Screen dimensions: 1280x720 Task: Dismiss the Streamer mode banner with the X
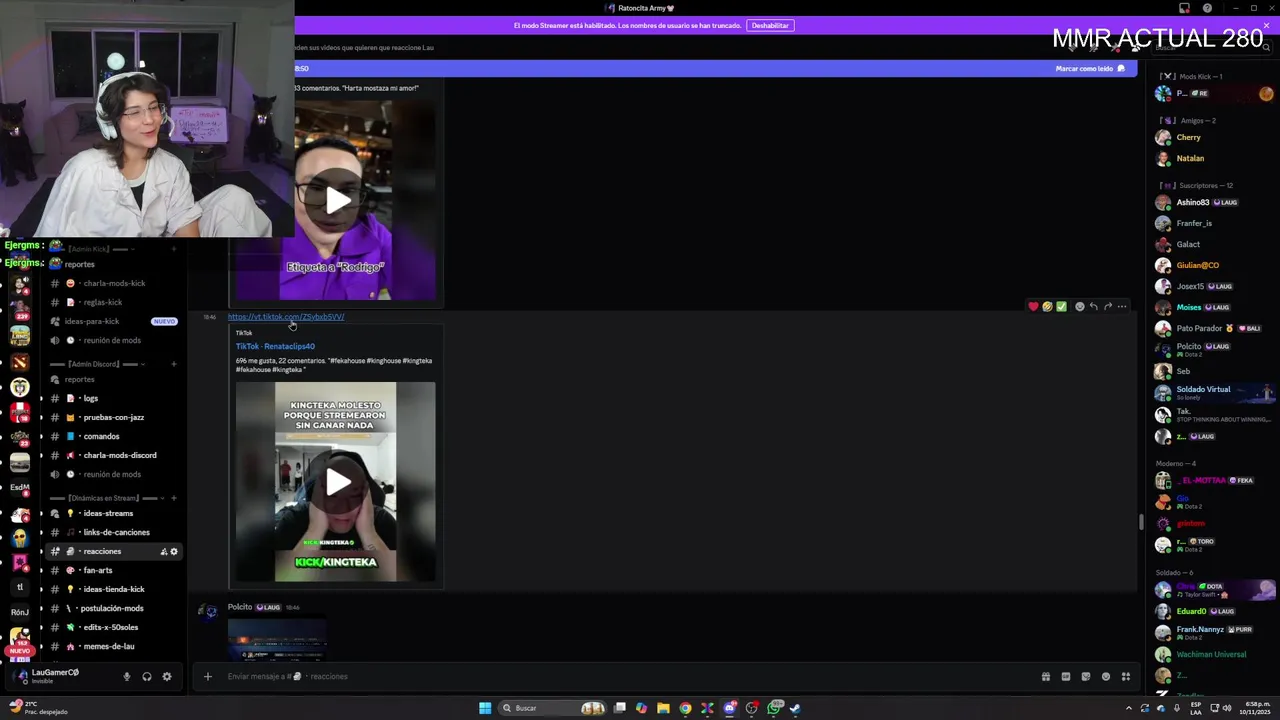tap(1266, 25)
